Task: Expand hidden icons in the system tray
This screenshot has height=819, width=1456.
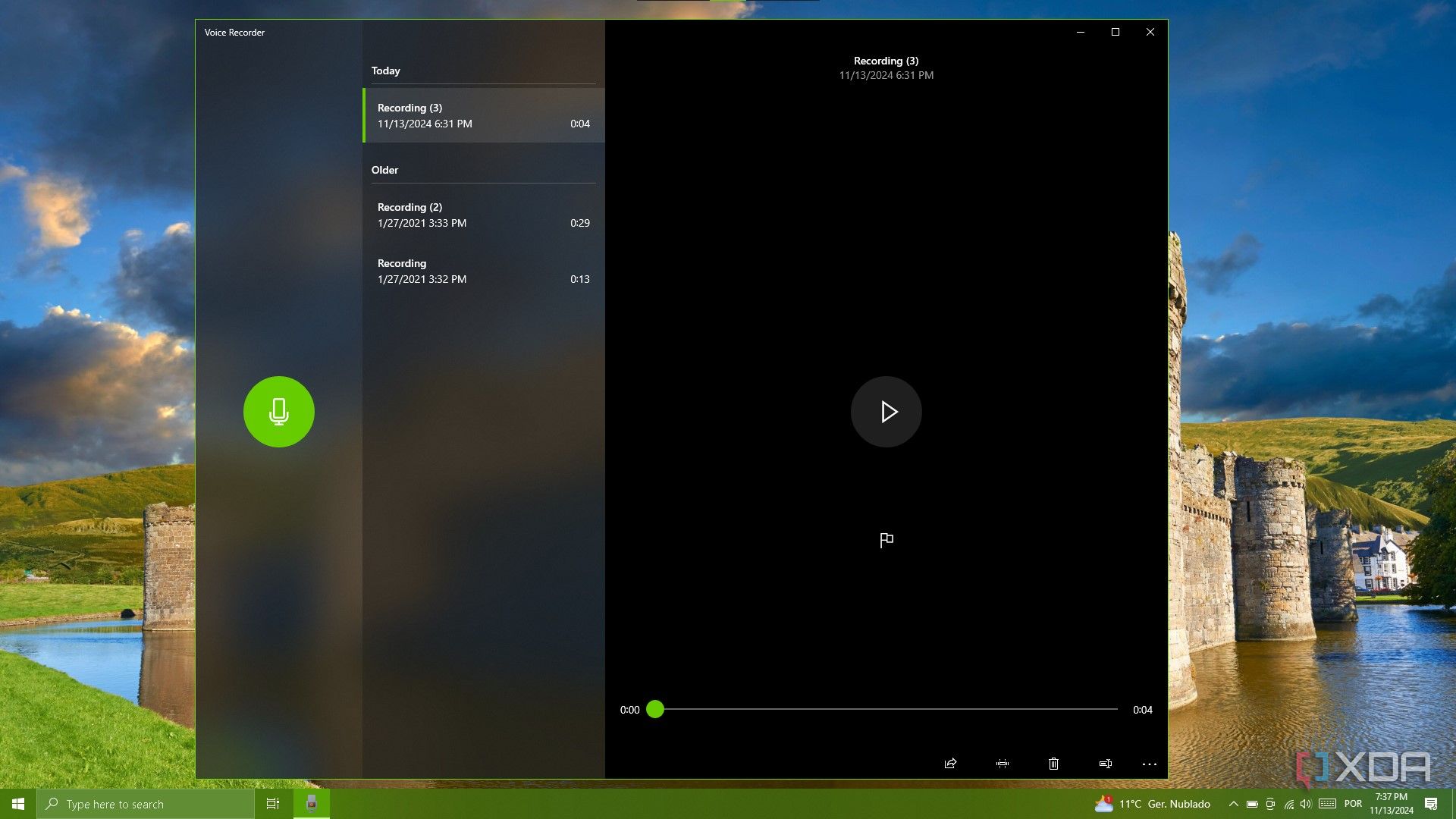Action: pos(1233,804)
